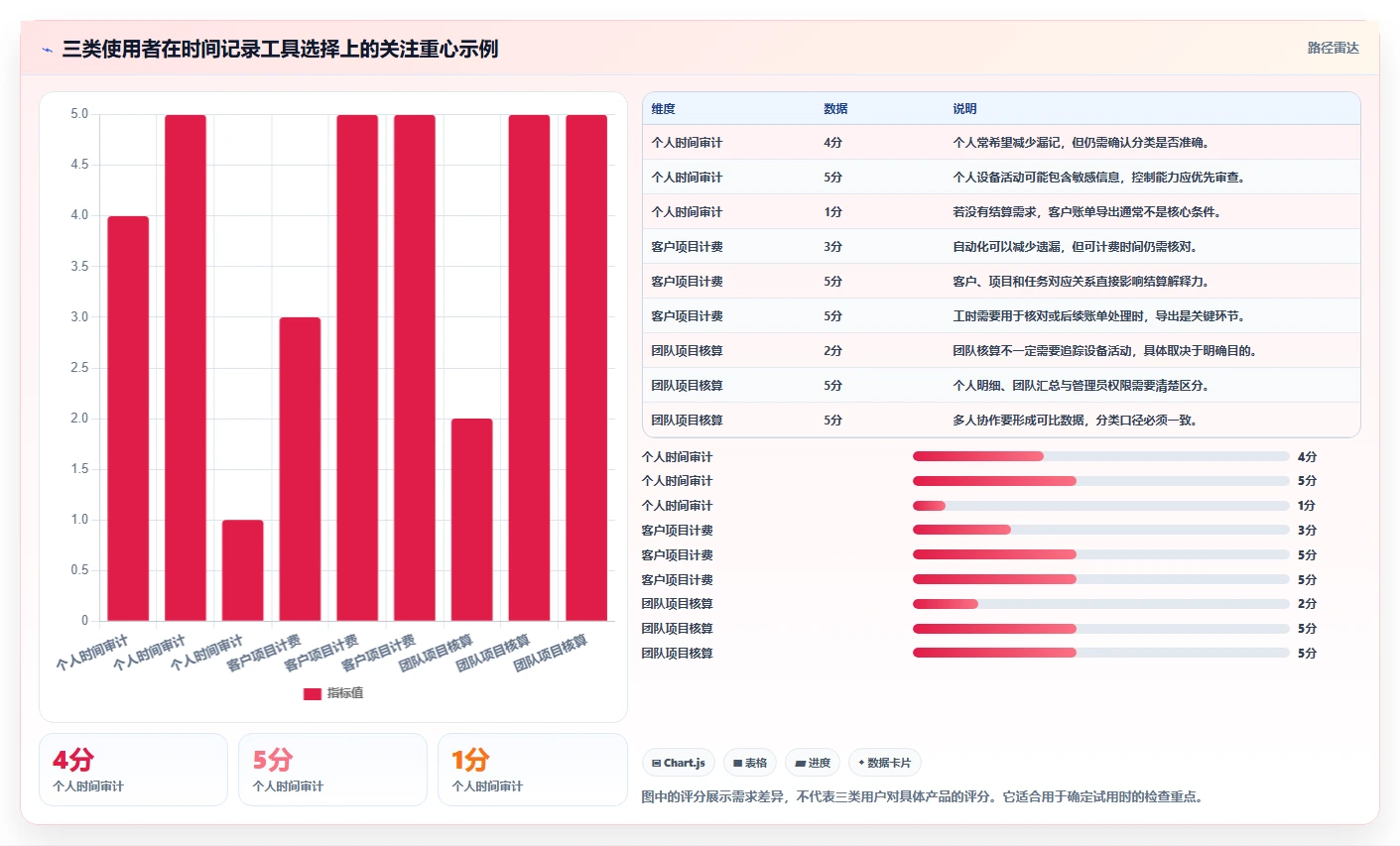Screen dimensions: 1400x846
Task: Click the 2分 value in the table
Action: [x=832, y=351]
